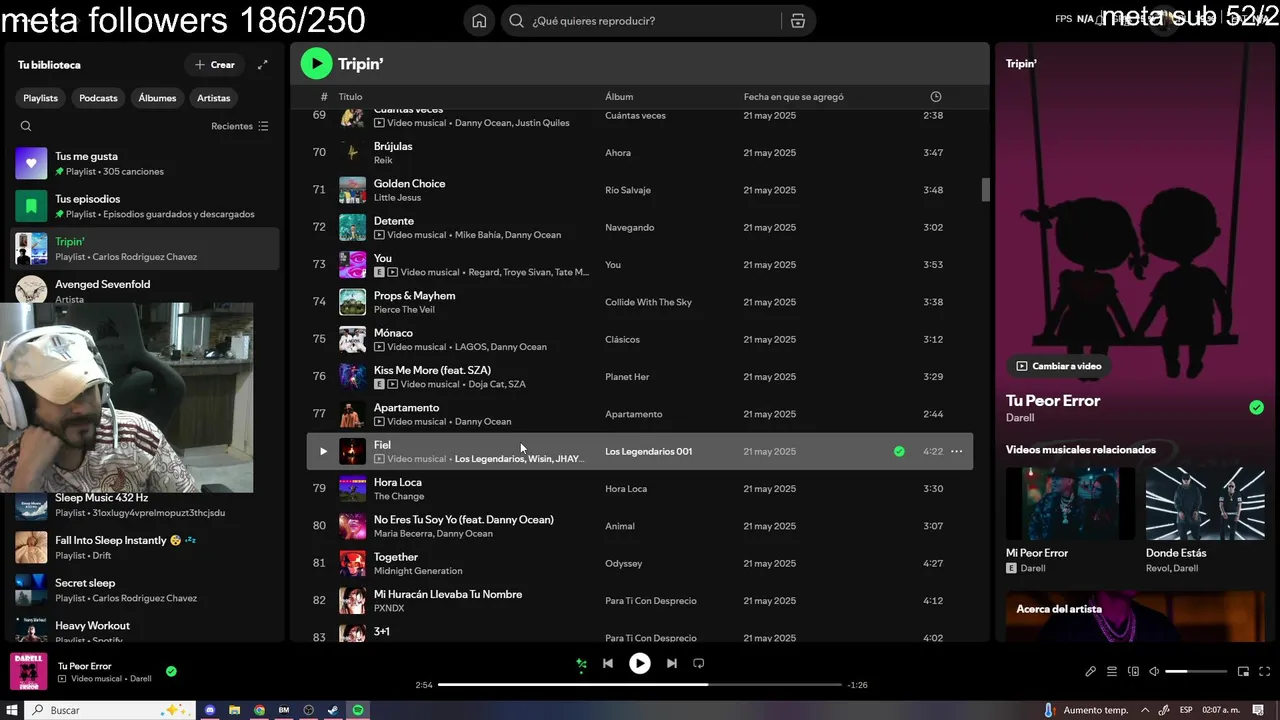
Task: Sort tracks by Título column
Action: (x=350, y=97)
